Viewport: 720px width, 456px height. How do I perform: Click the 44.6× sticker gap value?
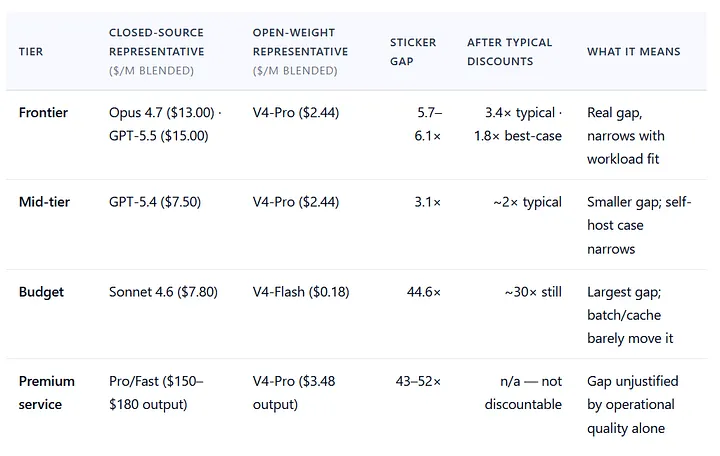pyautogui.click(x=423, y=292)
